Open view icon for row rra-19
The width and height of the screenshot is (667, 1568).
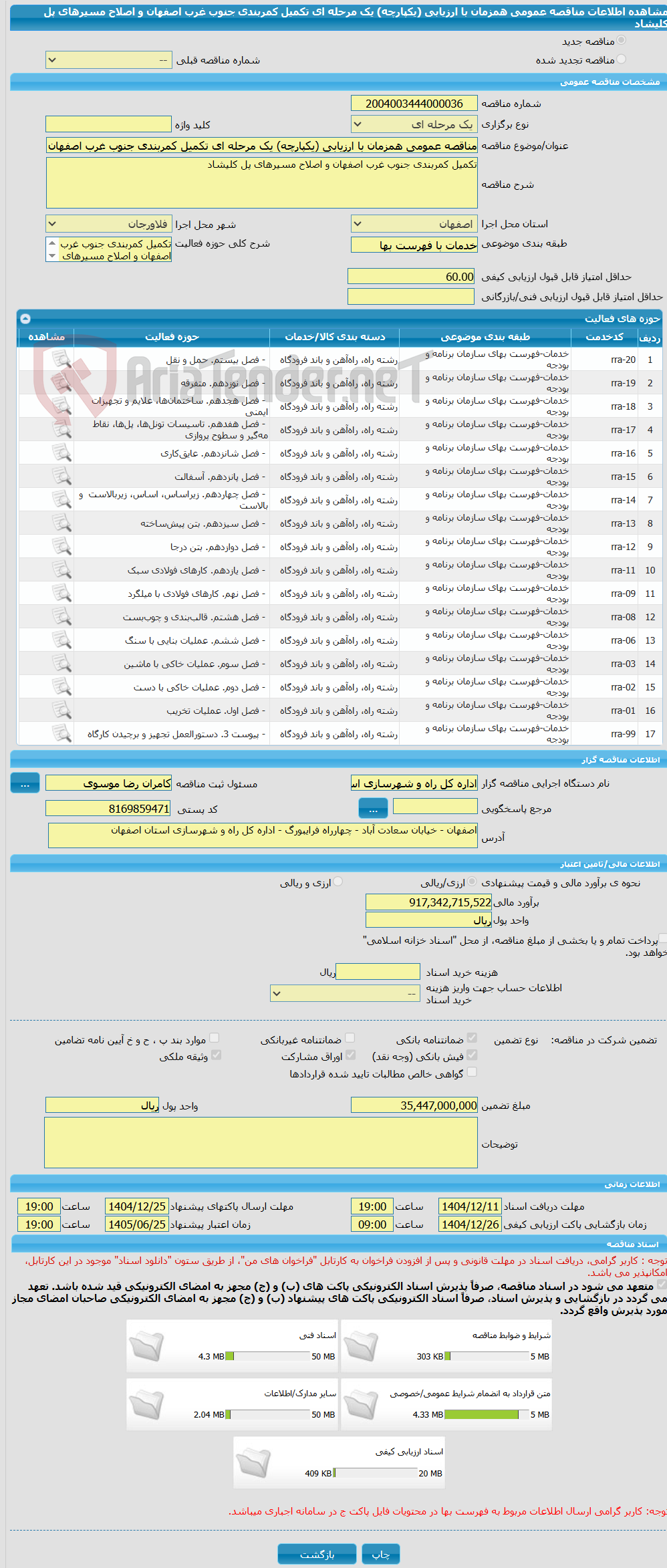(61, 383)
